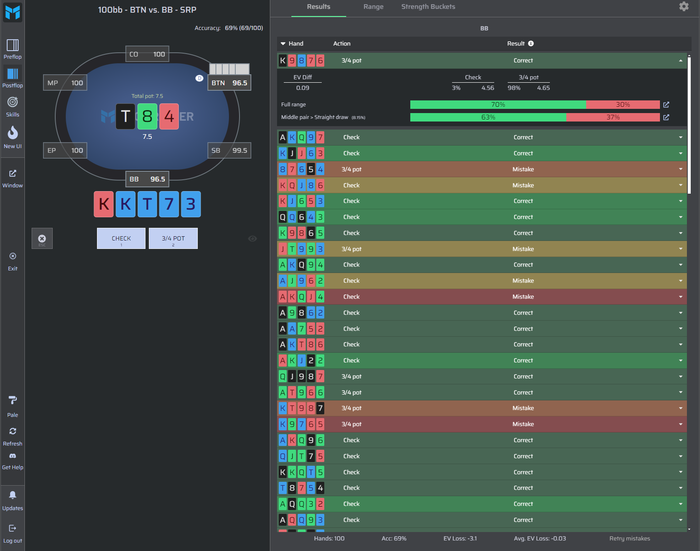
Task: Open Middle pair straight draw link icon
Action: click(x=666, y=117)
